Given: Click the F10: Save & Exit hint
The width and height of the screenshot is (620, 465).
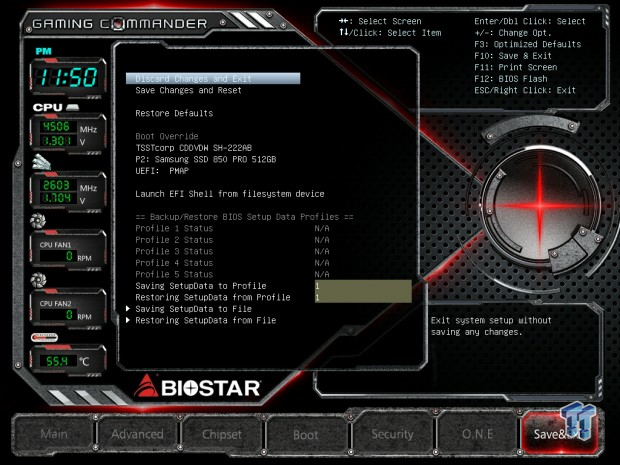Looking at the screenshot, I should tap(513, 55).
